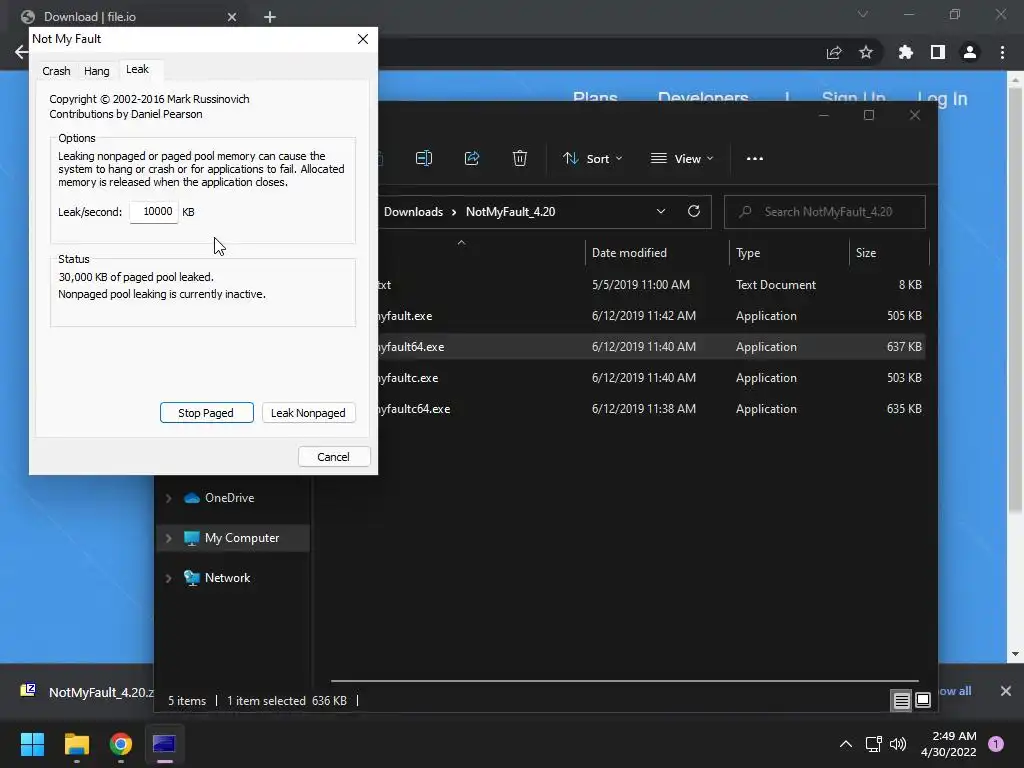The height and width of the screenshot is (768, 1024).
Task: Open the See more ellipsis menu
Action: pos(755,159)
